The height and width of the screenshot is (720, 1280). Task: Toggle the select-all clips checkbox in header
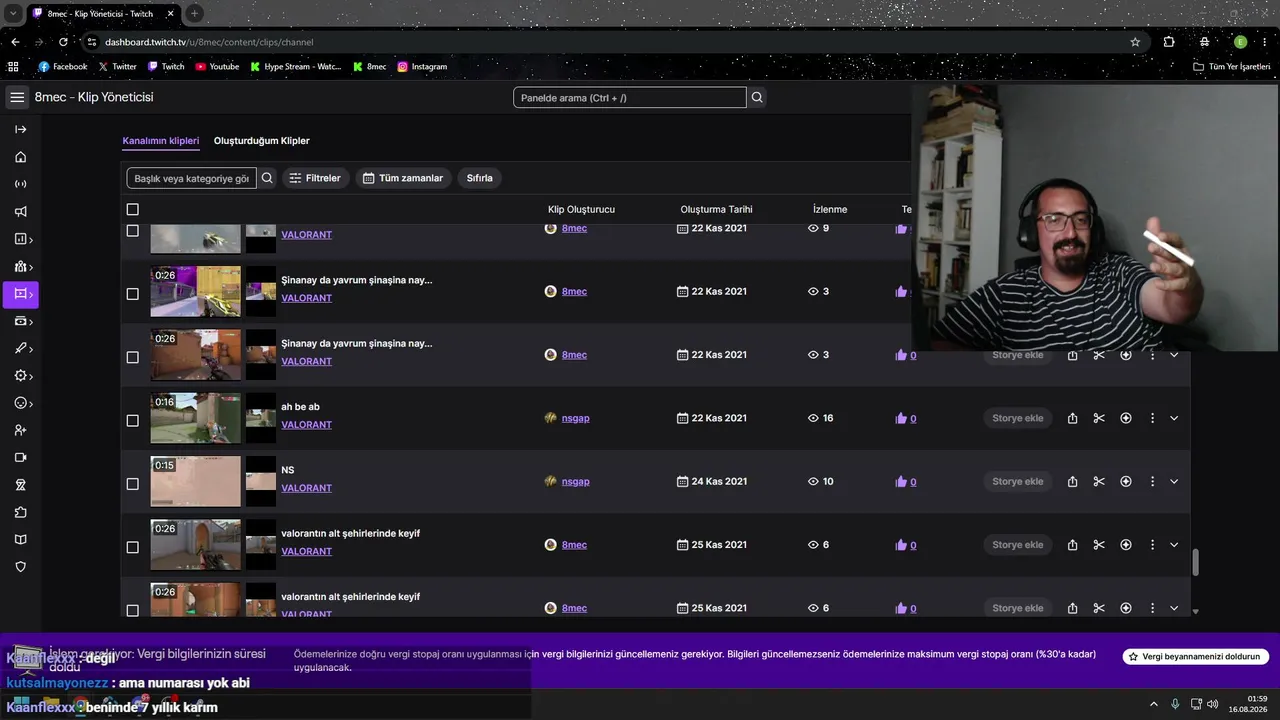[133, 209]
